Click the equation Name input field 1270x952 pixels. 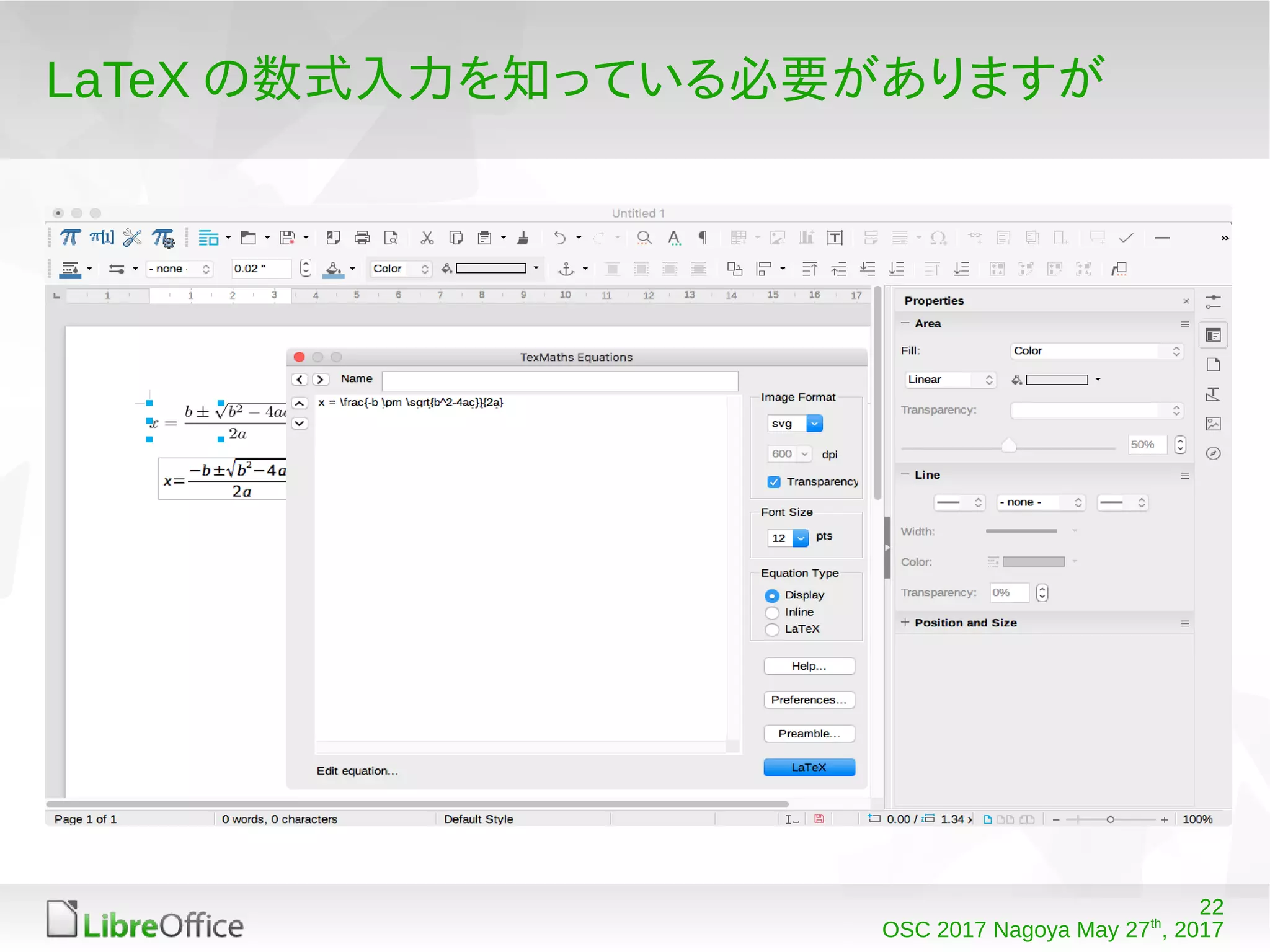[559, 380]
